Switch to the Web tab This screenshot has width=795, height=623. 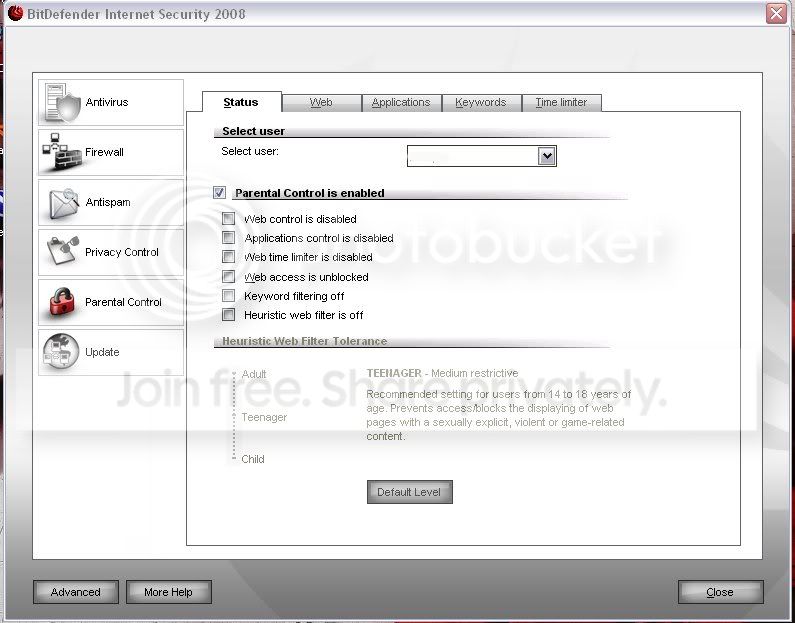click(321, 102)
